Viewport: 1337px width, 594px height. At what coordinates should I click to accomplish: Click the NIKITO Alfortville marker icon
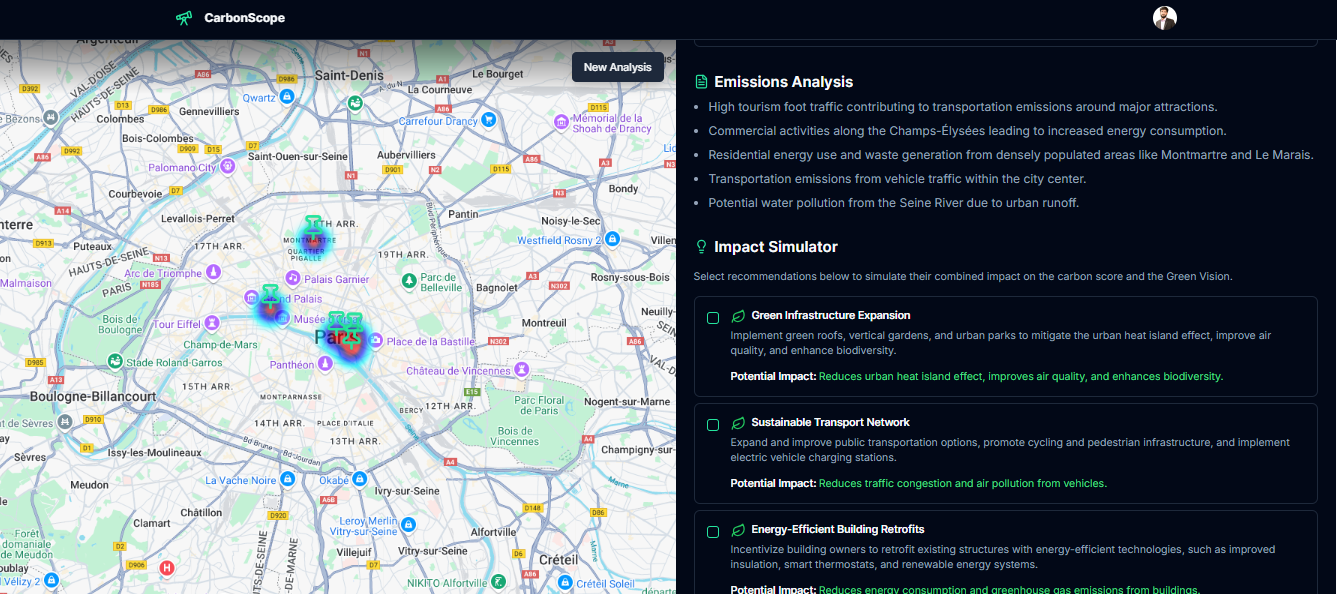(x=499, y=582)
